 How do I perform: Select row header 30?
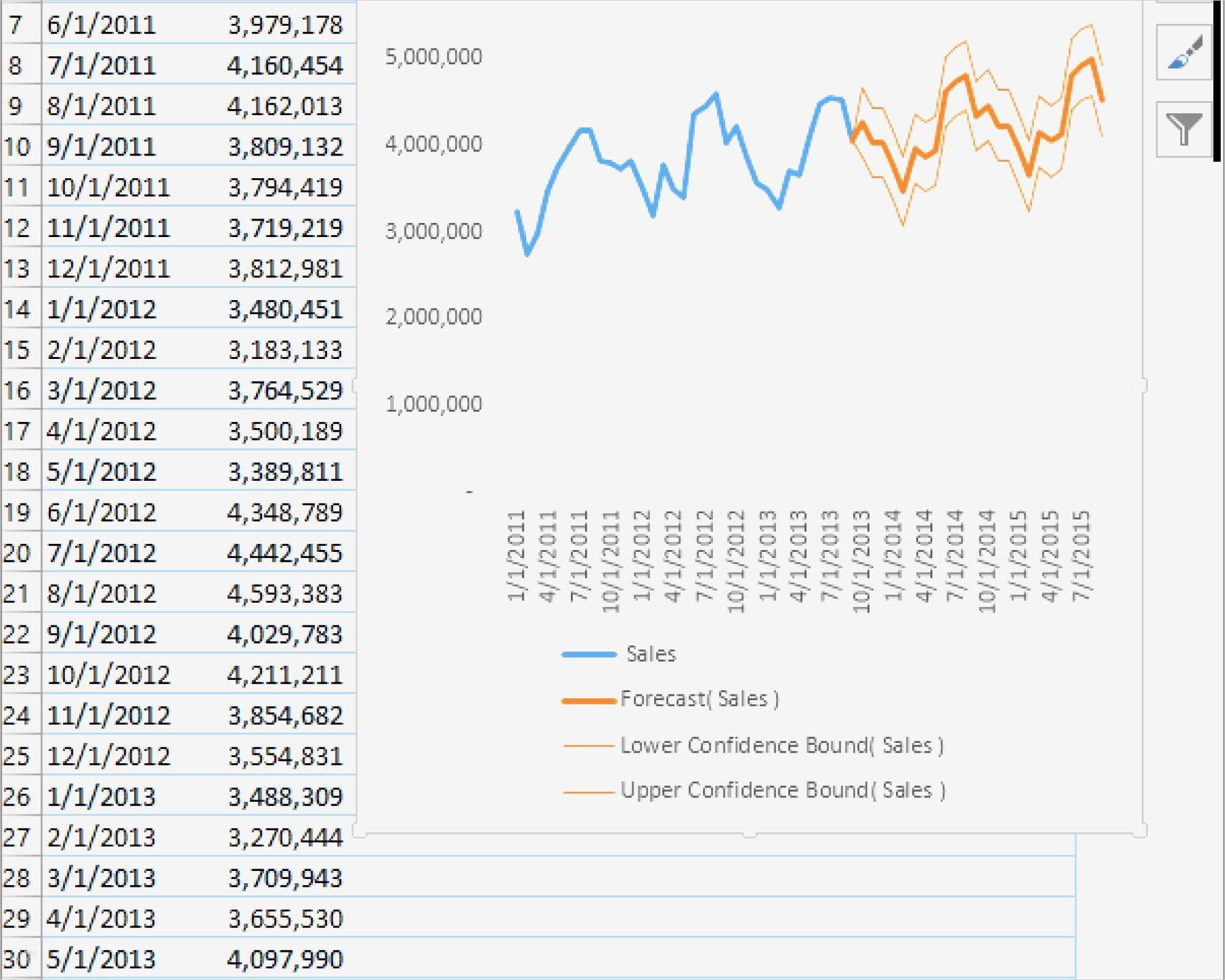click(18, 959)
